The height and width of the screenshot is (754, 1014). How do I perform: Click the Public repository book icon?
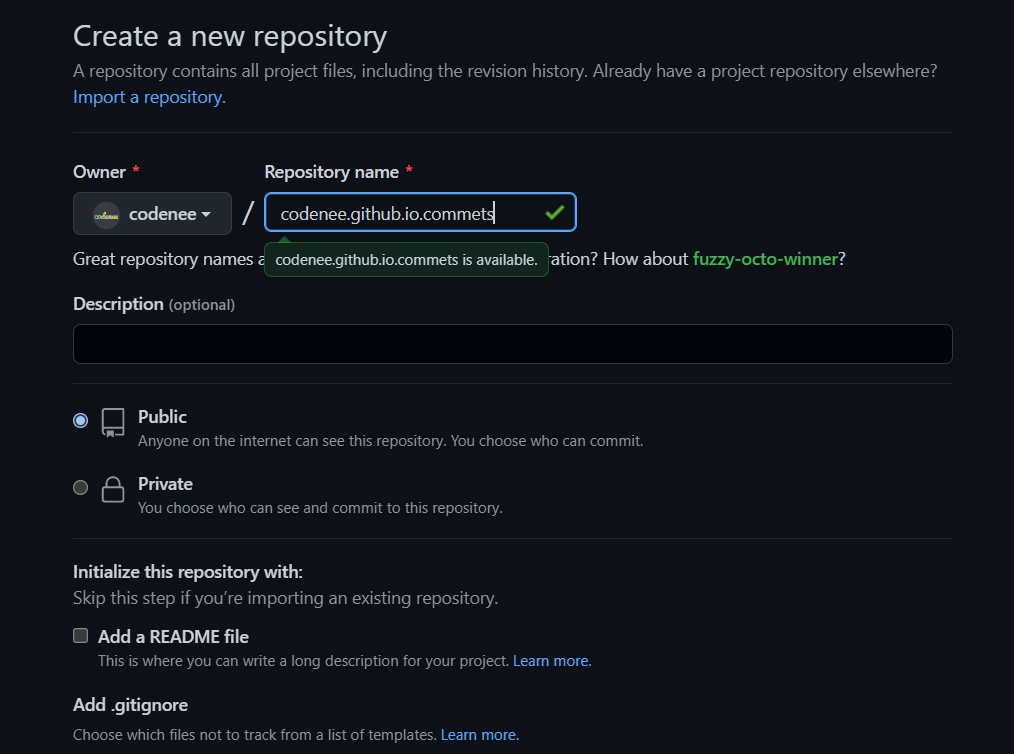[x=113, y=423]
